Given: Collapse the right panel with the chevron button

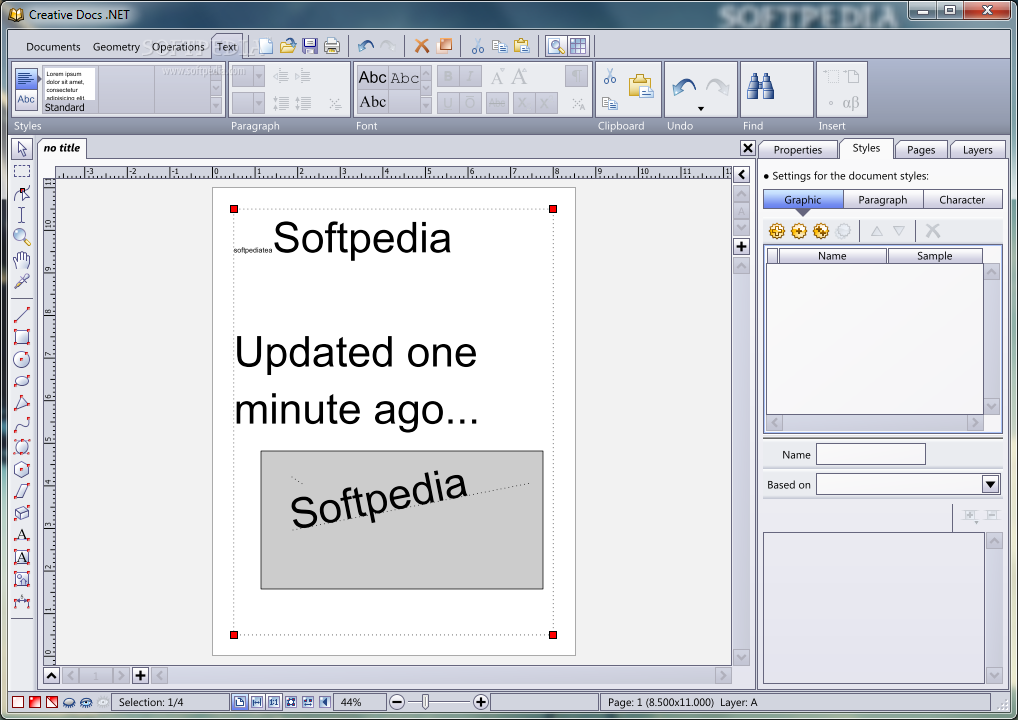Looking at the screenshot, I should coord(741,174).
